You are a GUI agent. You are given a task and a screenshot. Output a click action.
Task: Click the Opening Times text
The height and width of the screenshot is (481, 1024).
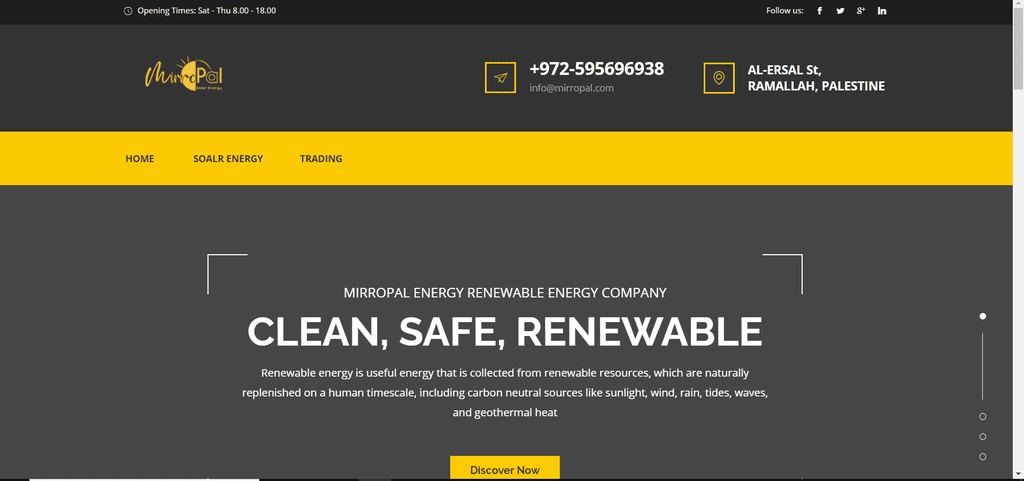click(x=206, y=10)
